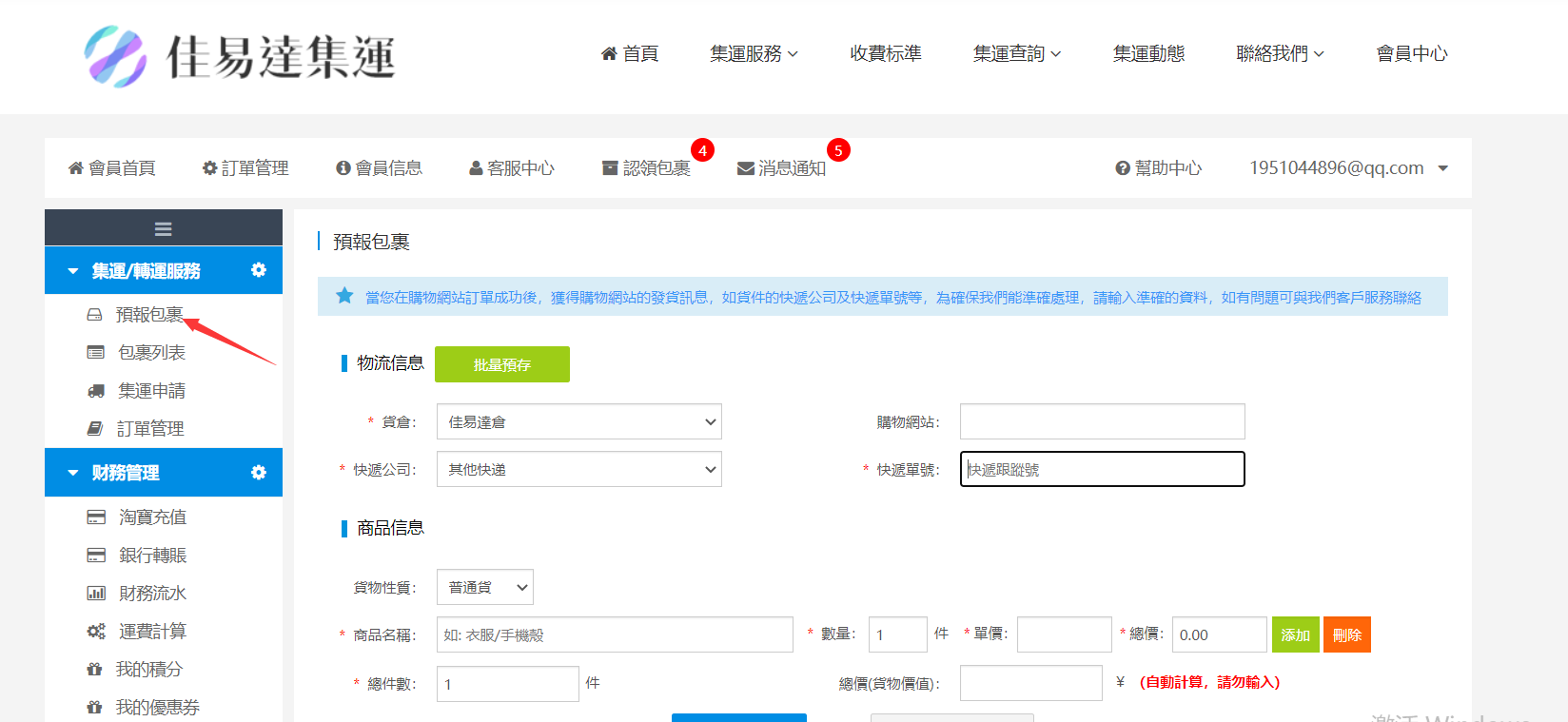Click the house icon next to 會員首頁

click(76, 167)
